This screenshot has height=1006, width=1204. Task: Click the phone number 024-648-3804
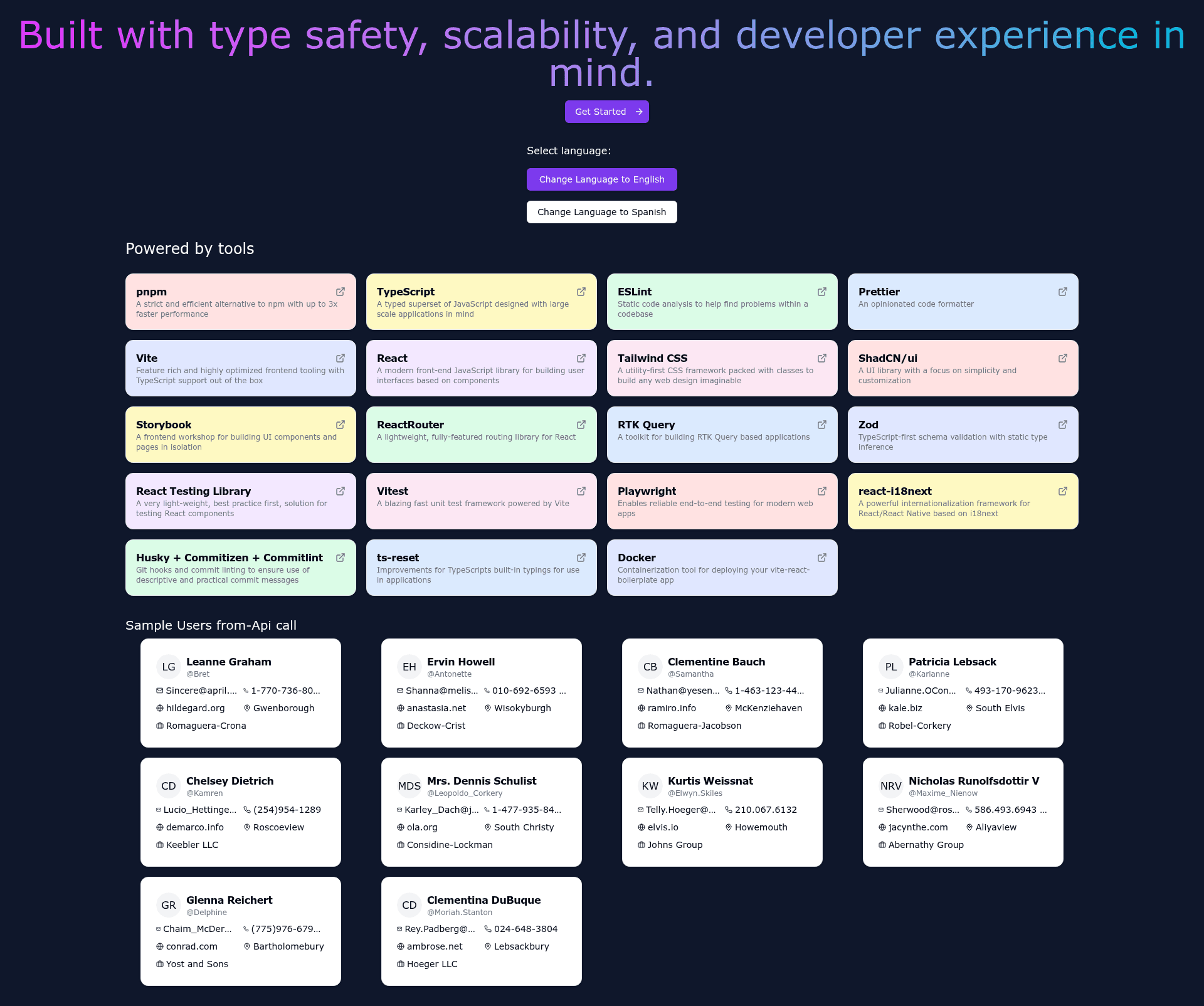(x=525, y=929)
